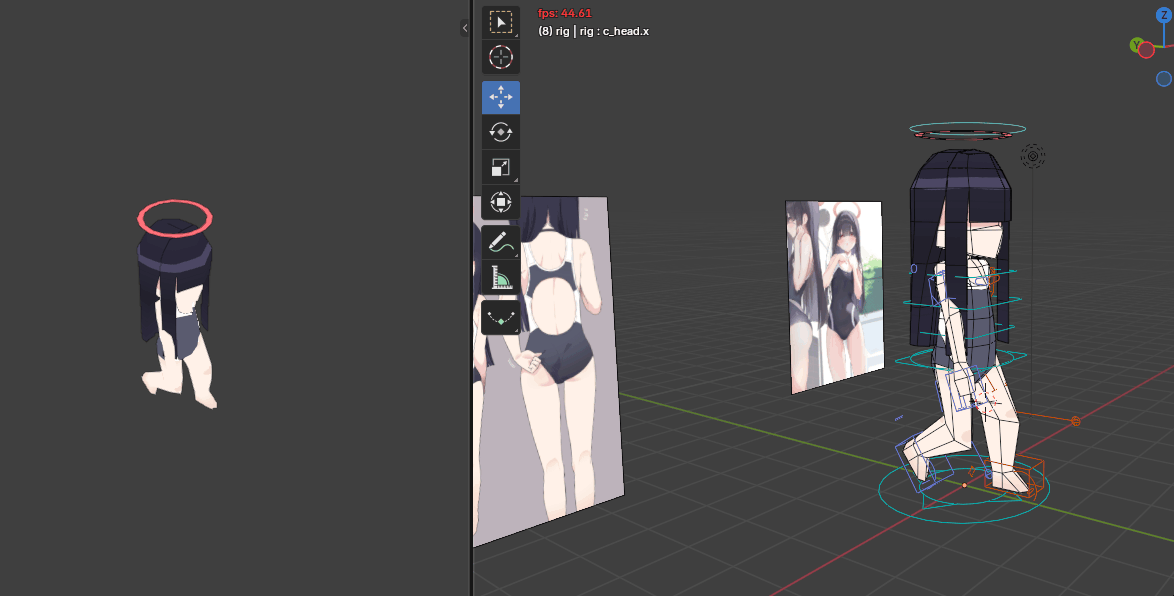Activate the Measure ruler tool
1174x596 pixels.
click(x=500, y=277)
